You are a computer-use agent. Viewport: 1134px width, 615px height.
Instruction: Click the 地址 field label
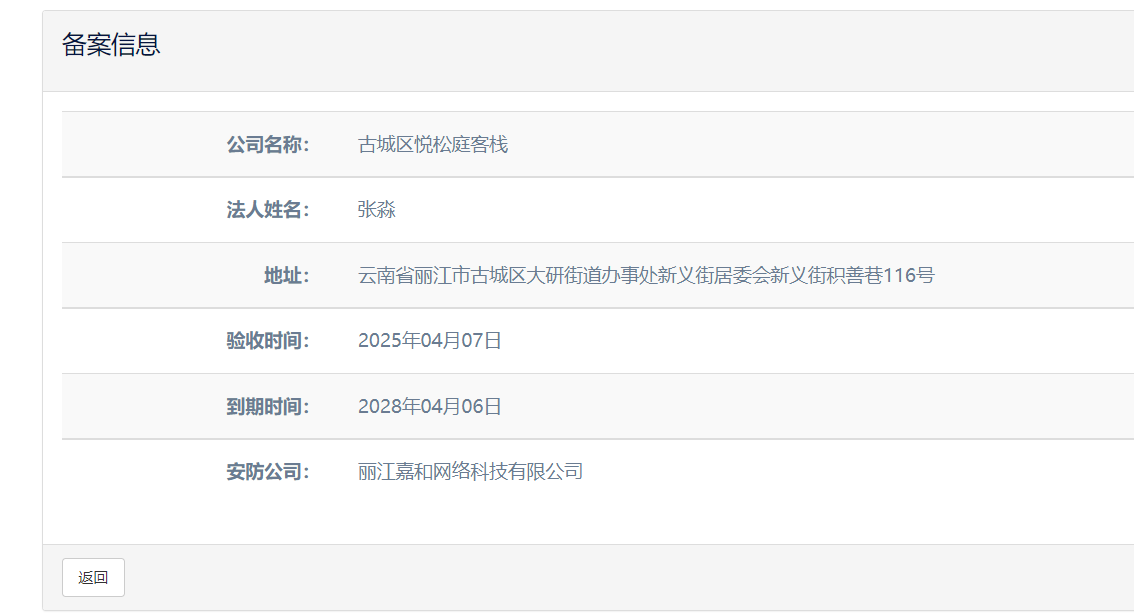coord(286,276)
